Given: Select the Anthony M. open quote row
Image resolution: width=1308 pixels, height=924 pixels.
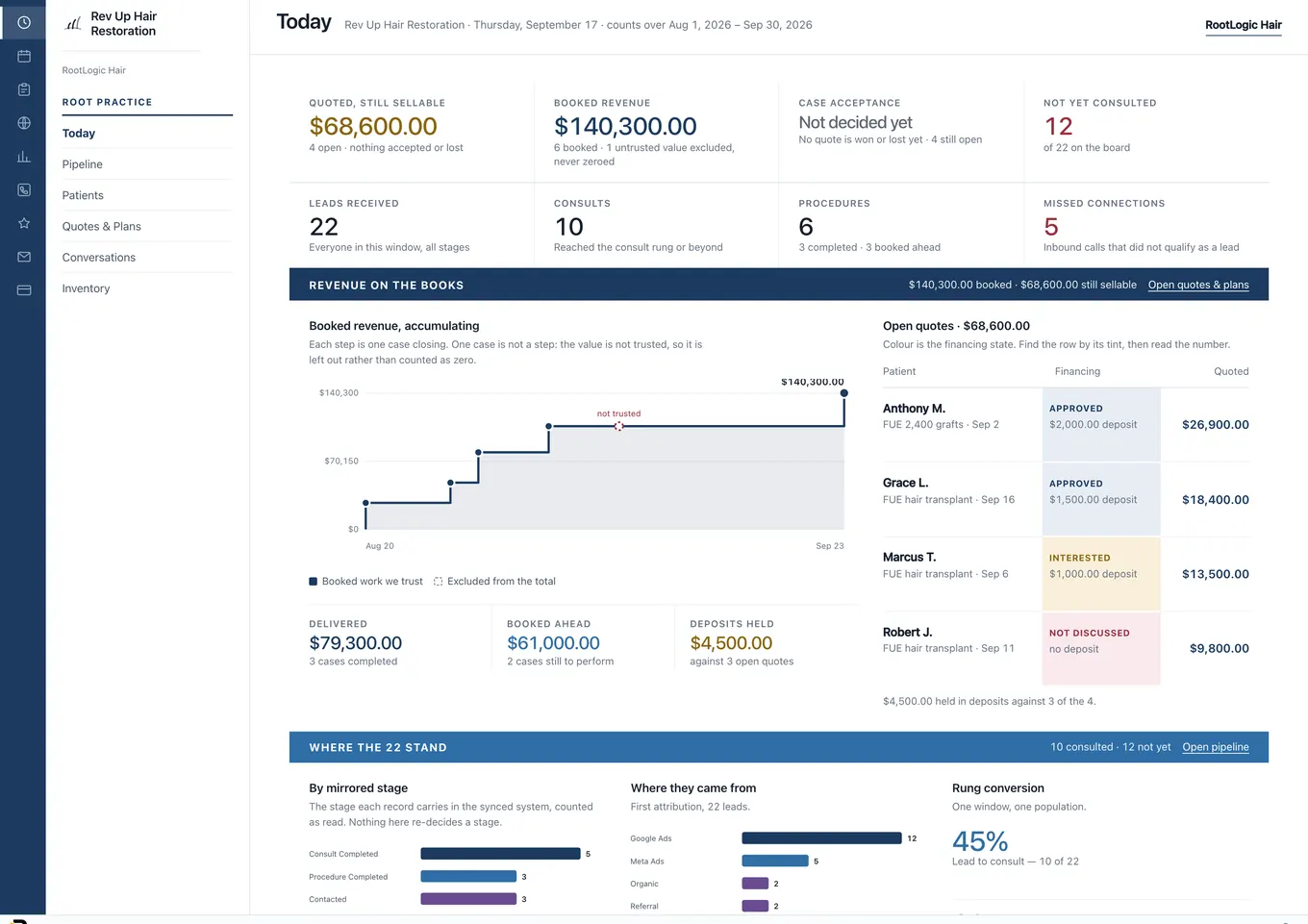Looking at the screenshot, I should tap(1066, 424).
